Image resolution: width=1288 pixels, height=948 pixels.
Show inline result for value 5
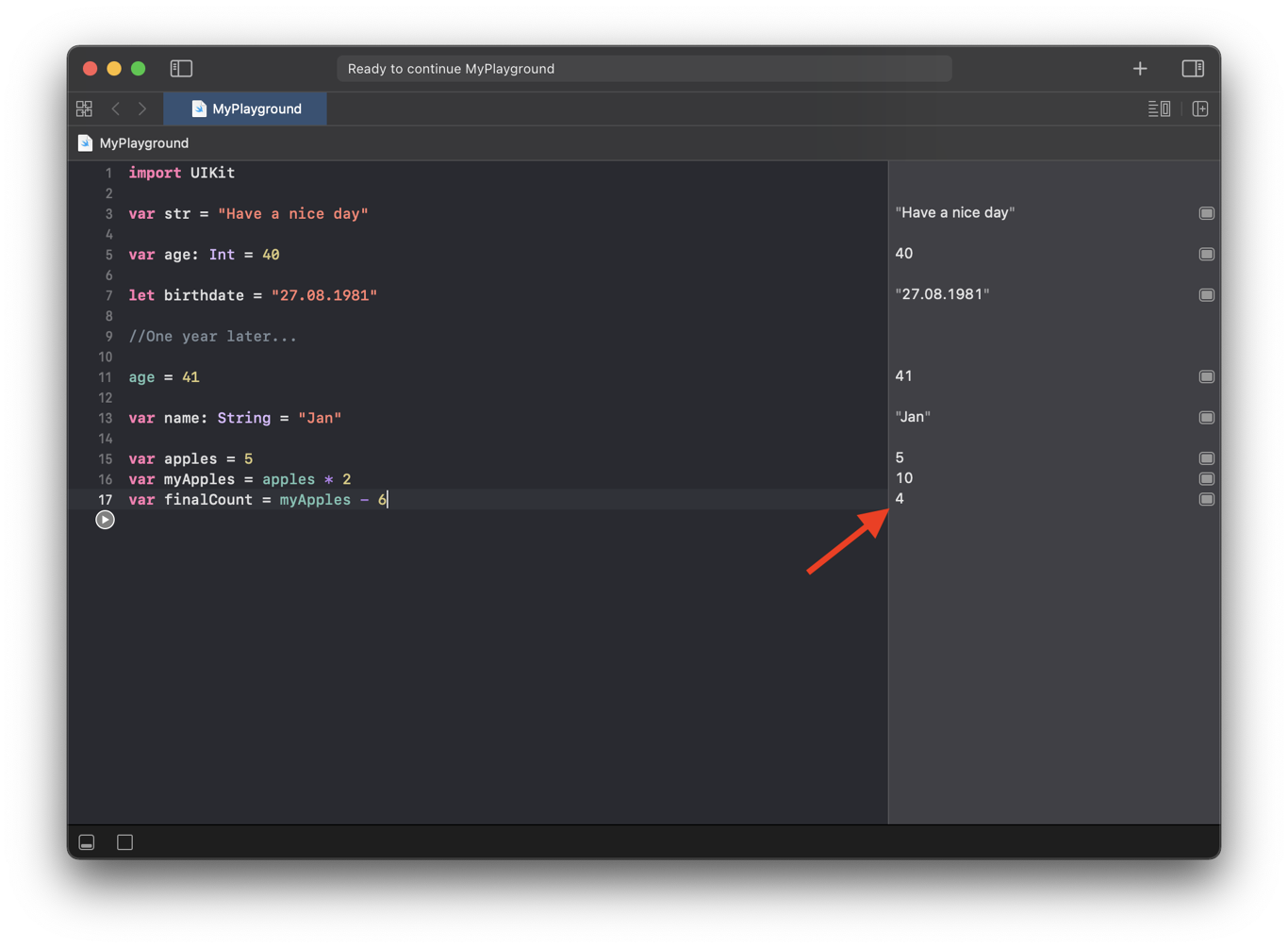[1206, 458]
